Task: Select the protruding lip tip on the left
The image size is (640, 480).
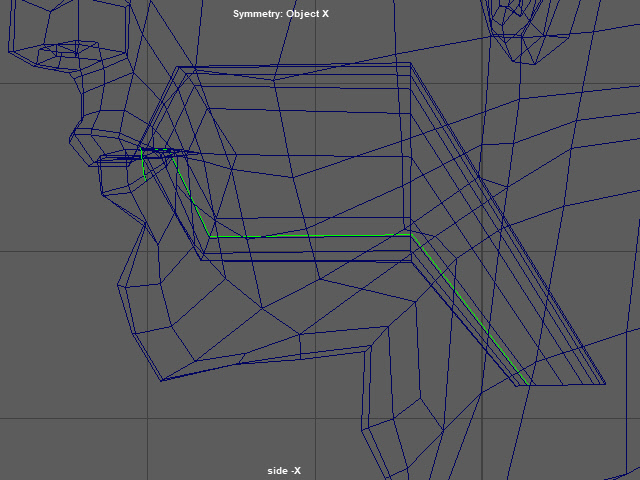Action: pos(98,161)
